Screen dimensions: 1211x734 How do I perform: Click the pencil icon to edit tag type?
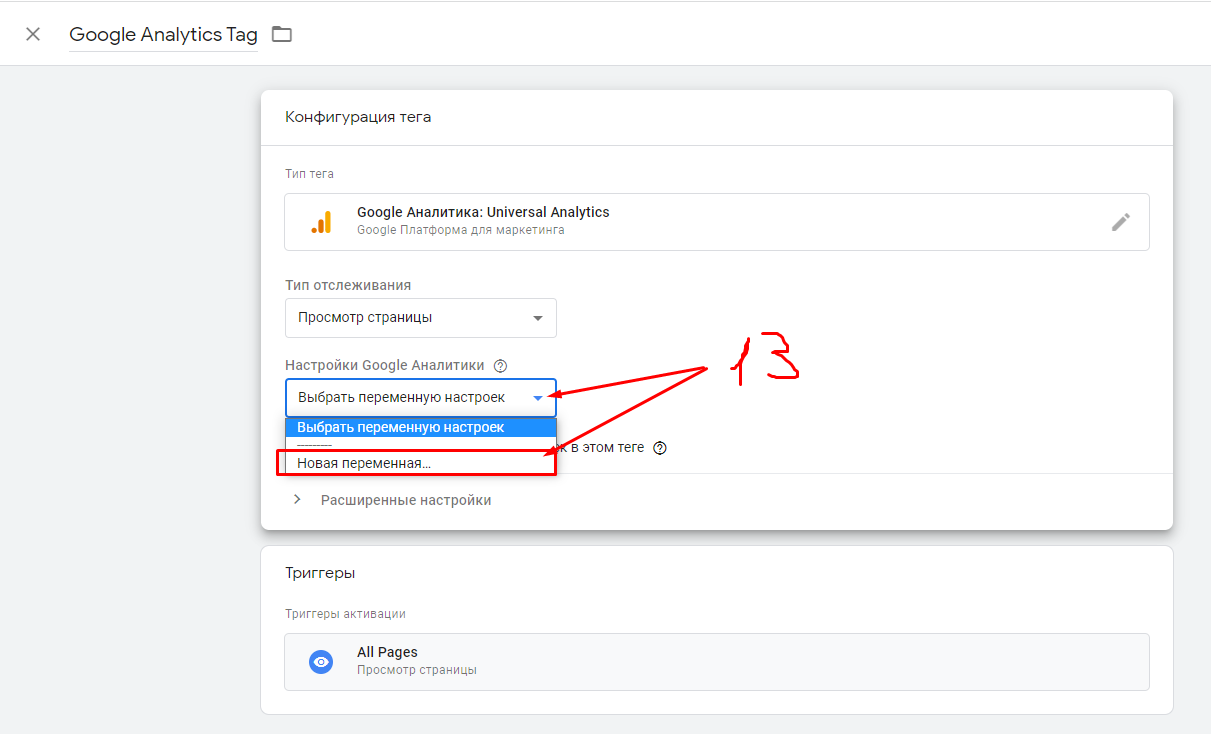click(1121, 222)
